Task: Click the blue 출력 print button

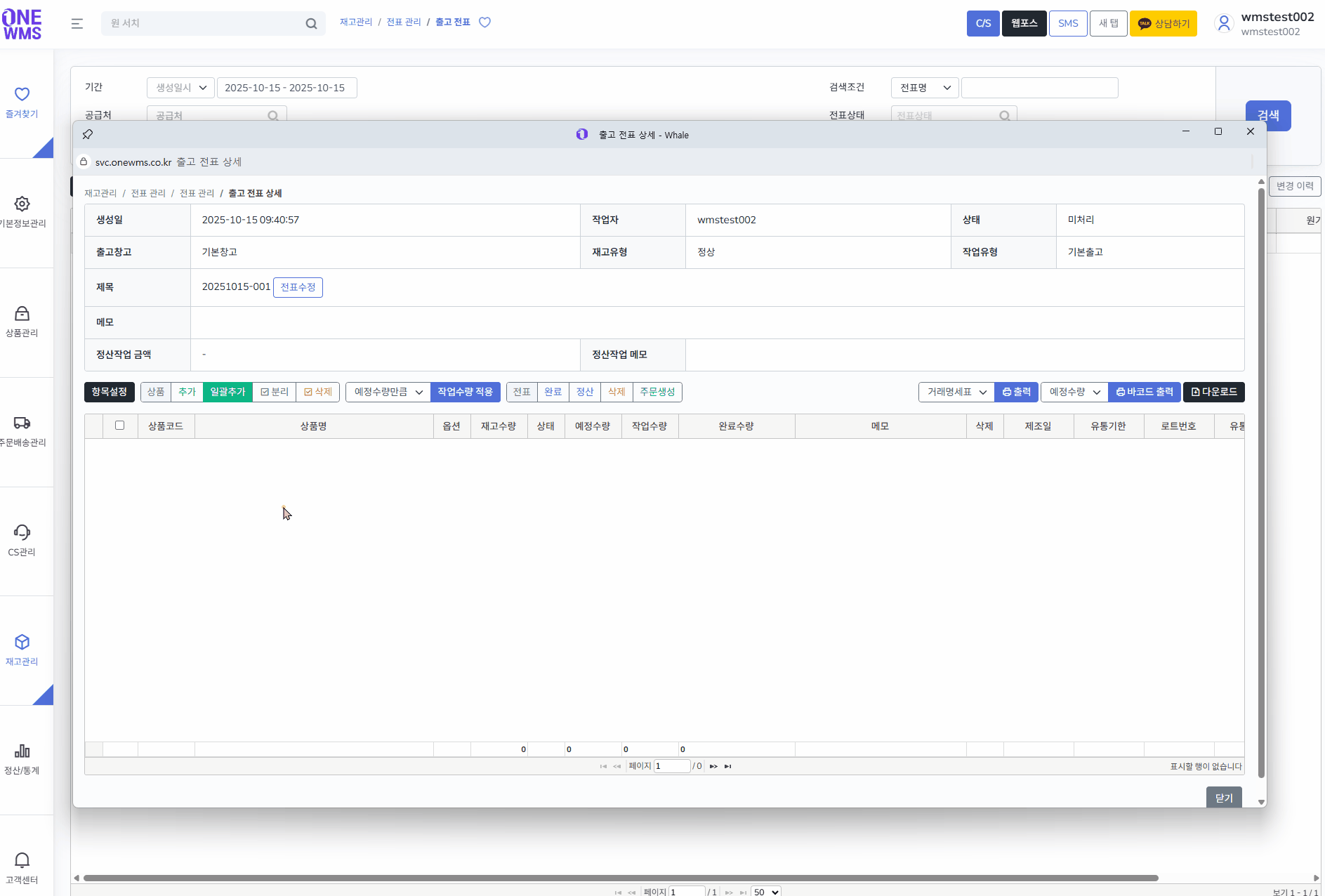Action: (1016, 392)
